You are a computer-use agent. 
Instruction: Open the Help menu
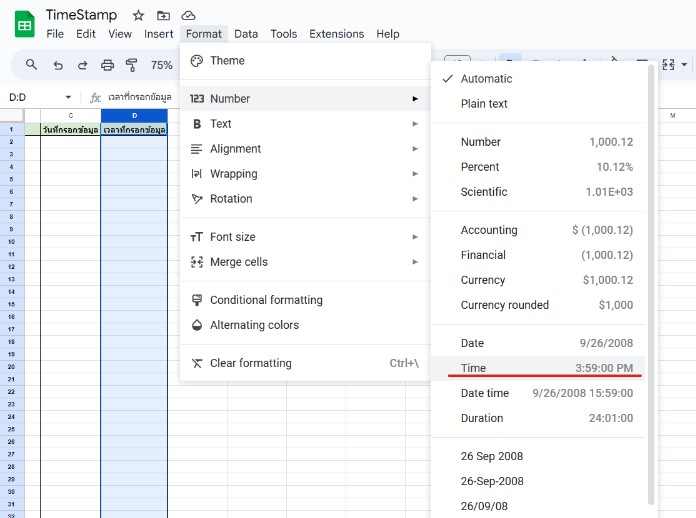388,34
